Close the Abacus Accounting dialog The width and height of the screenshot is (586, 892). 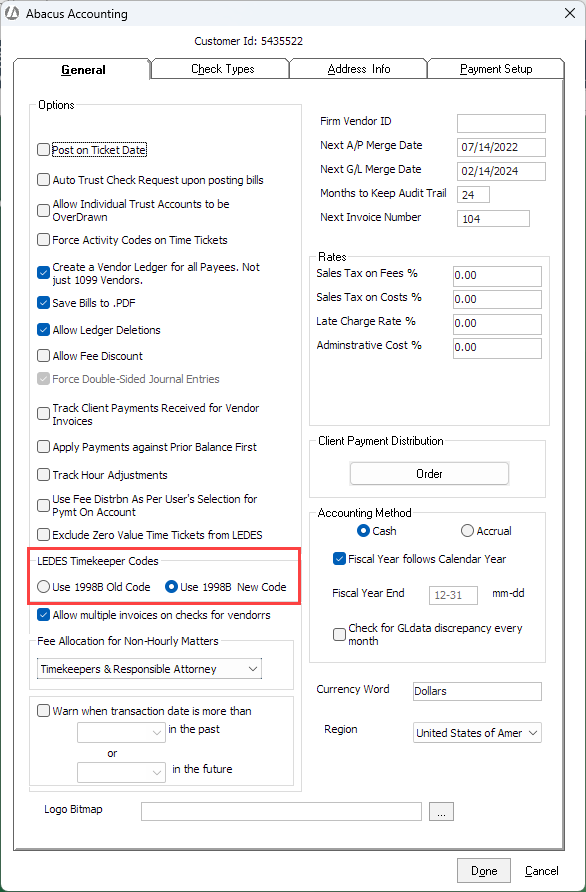coord(570,13)
